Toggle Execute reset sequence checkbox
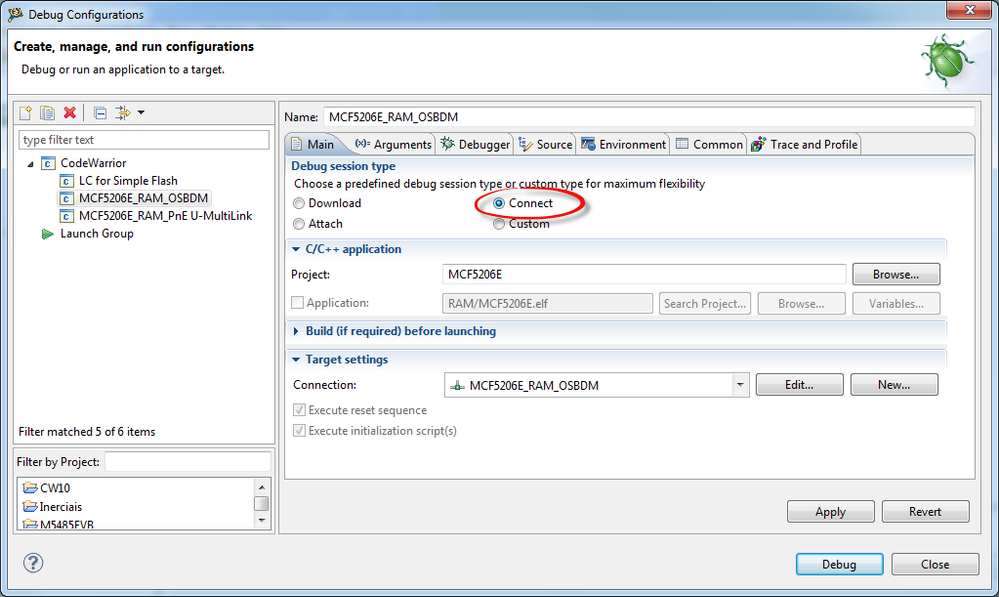 tap(299, 410)
